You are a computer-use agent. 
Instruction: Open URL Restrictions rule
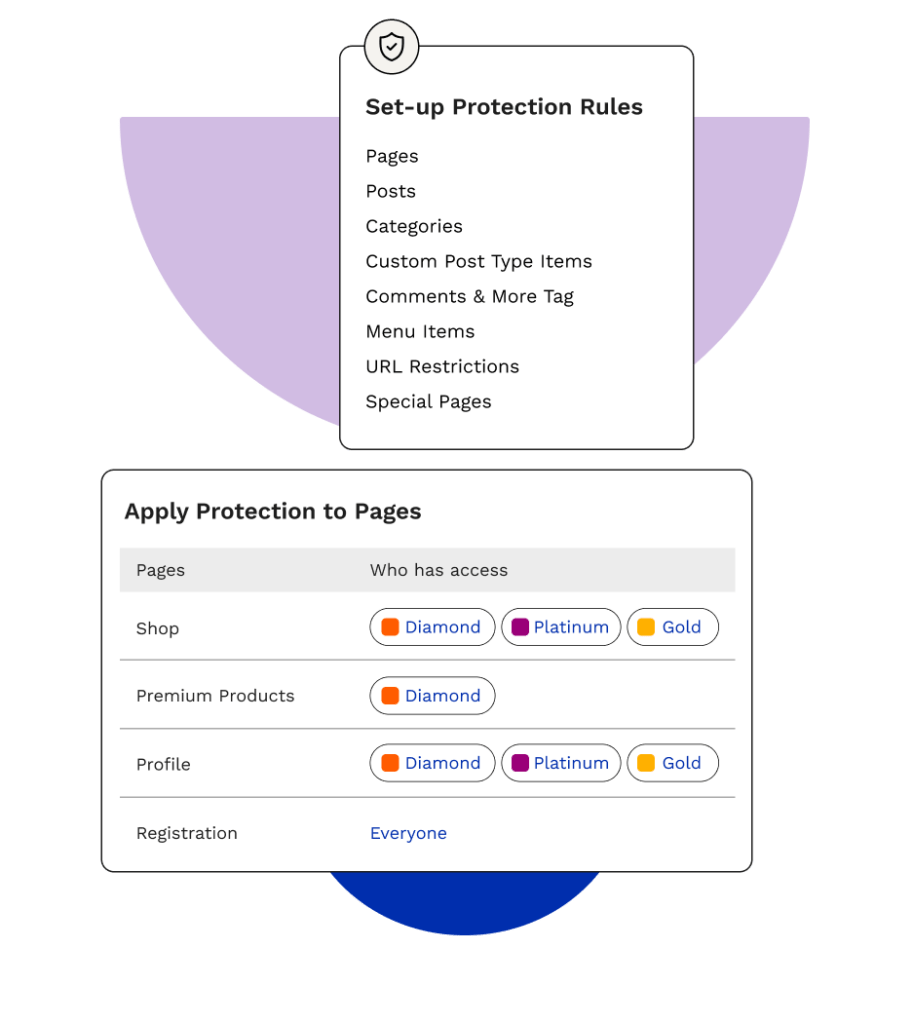coord(442,366)
